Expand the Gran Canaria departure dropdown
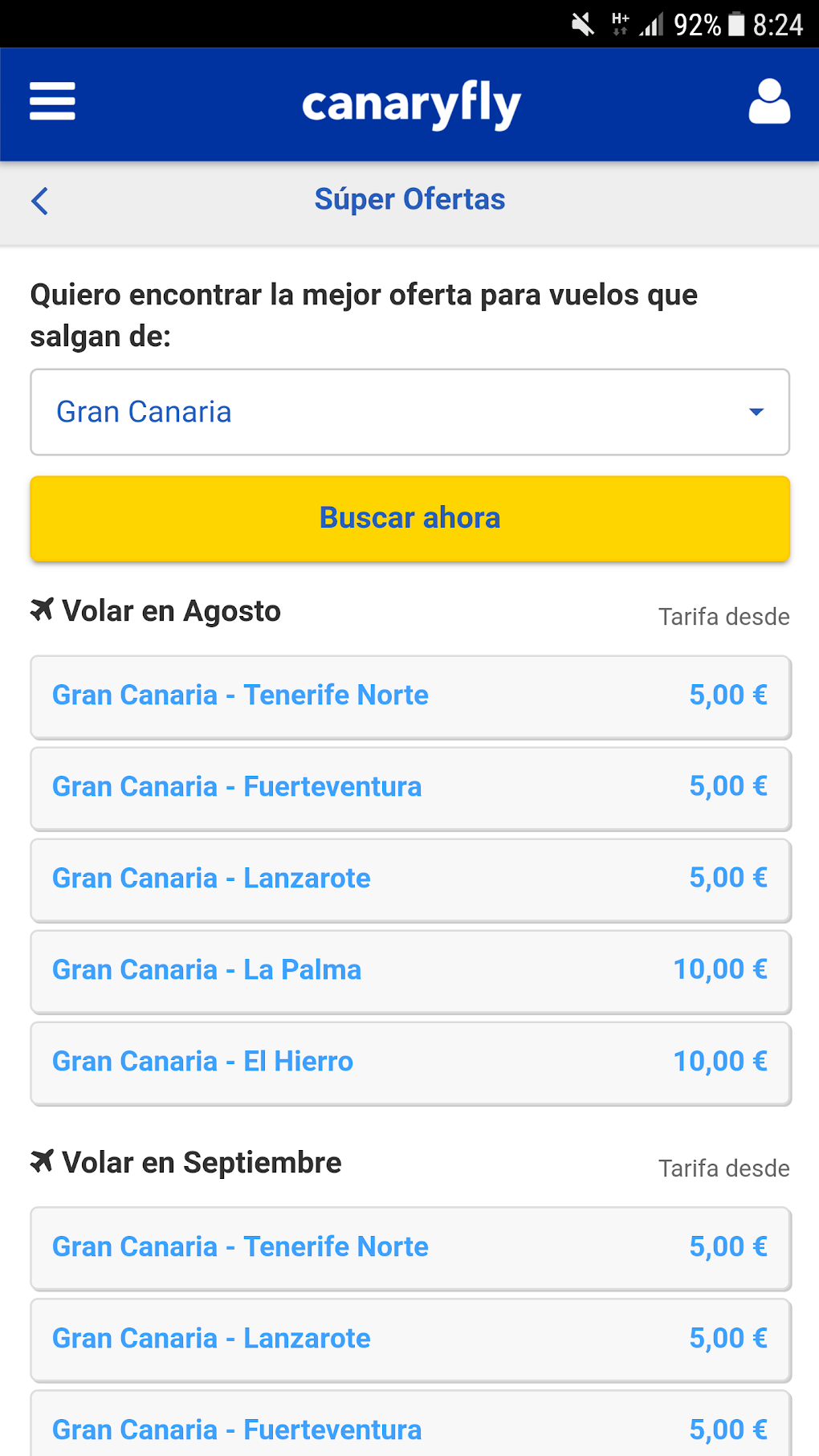The height and width of the screenshot is (1456, 819). pyautogui.click(x=409, y=412)
